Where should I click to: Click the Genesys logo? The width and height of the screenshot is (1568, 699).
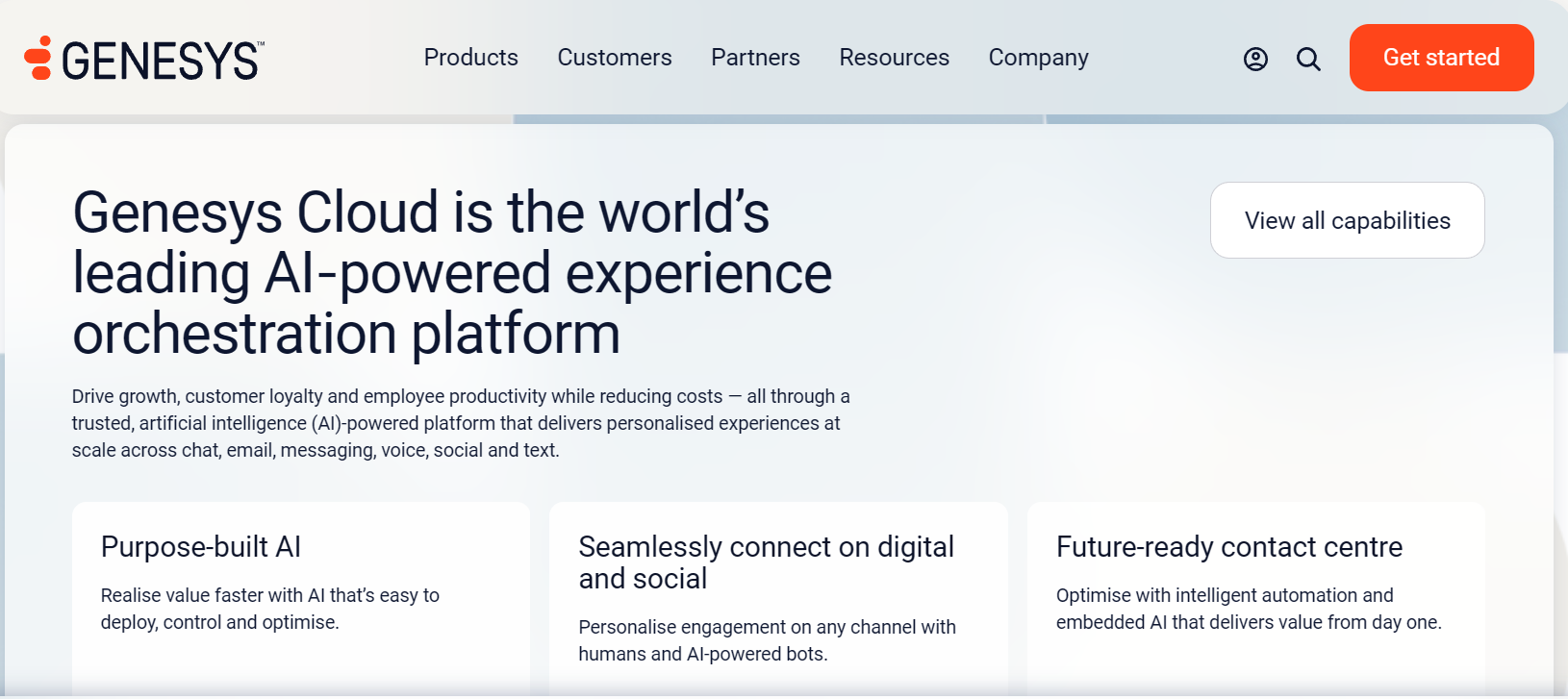[x=144, y=60]
